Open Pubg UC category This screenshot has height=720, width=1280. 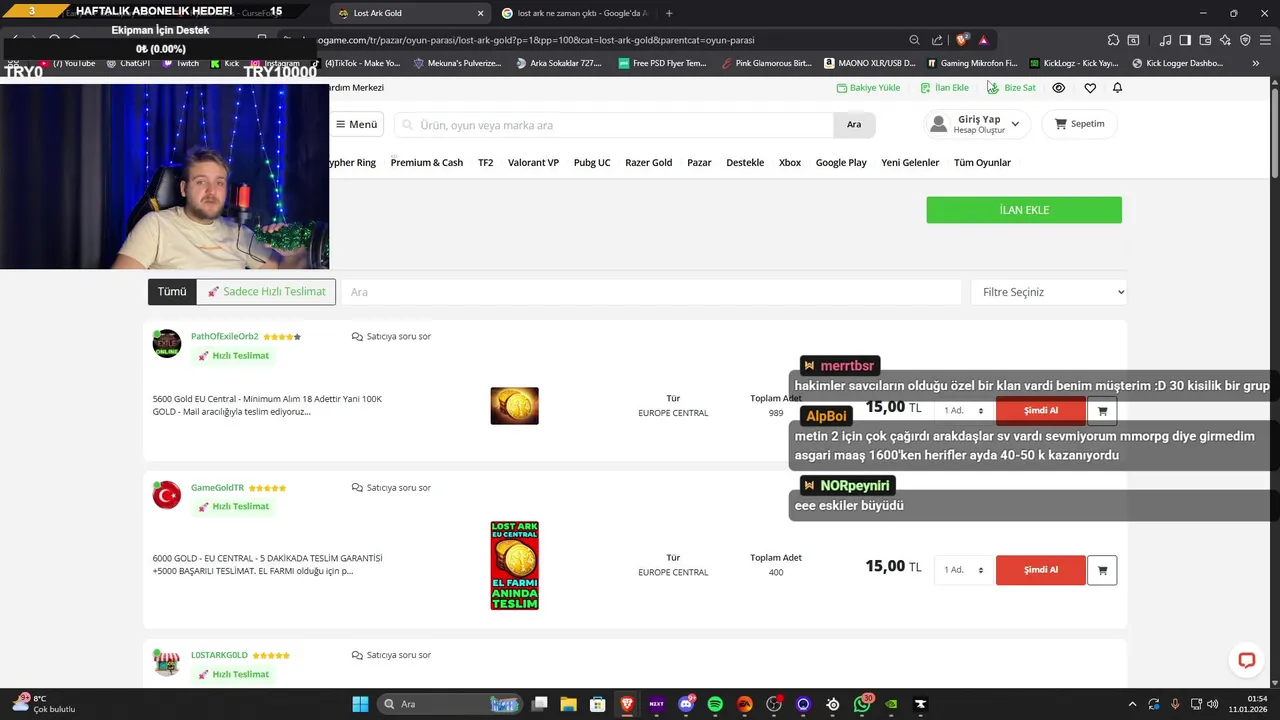tap(592, 162)
